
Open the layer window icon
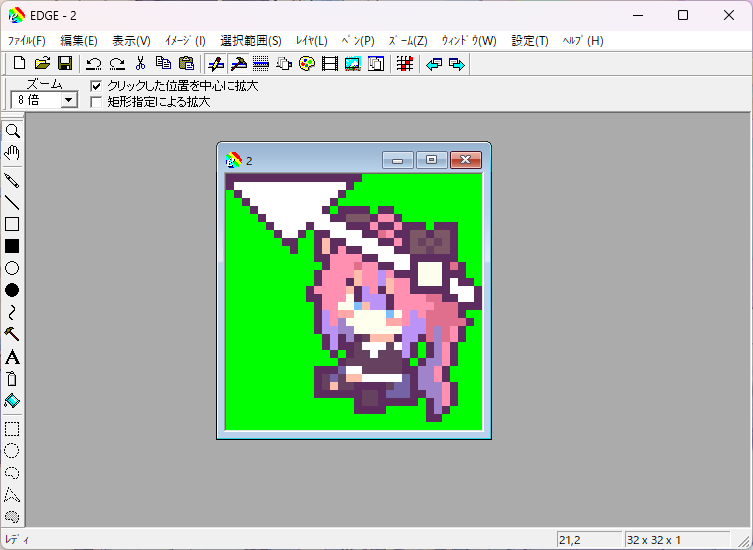click(x=284, y=63)
